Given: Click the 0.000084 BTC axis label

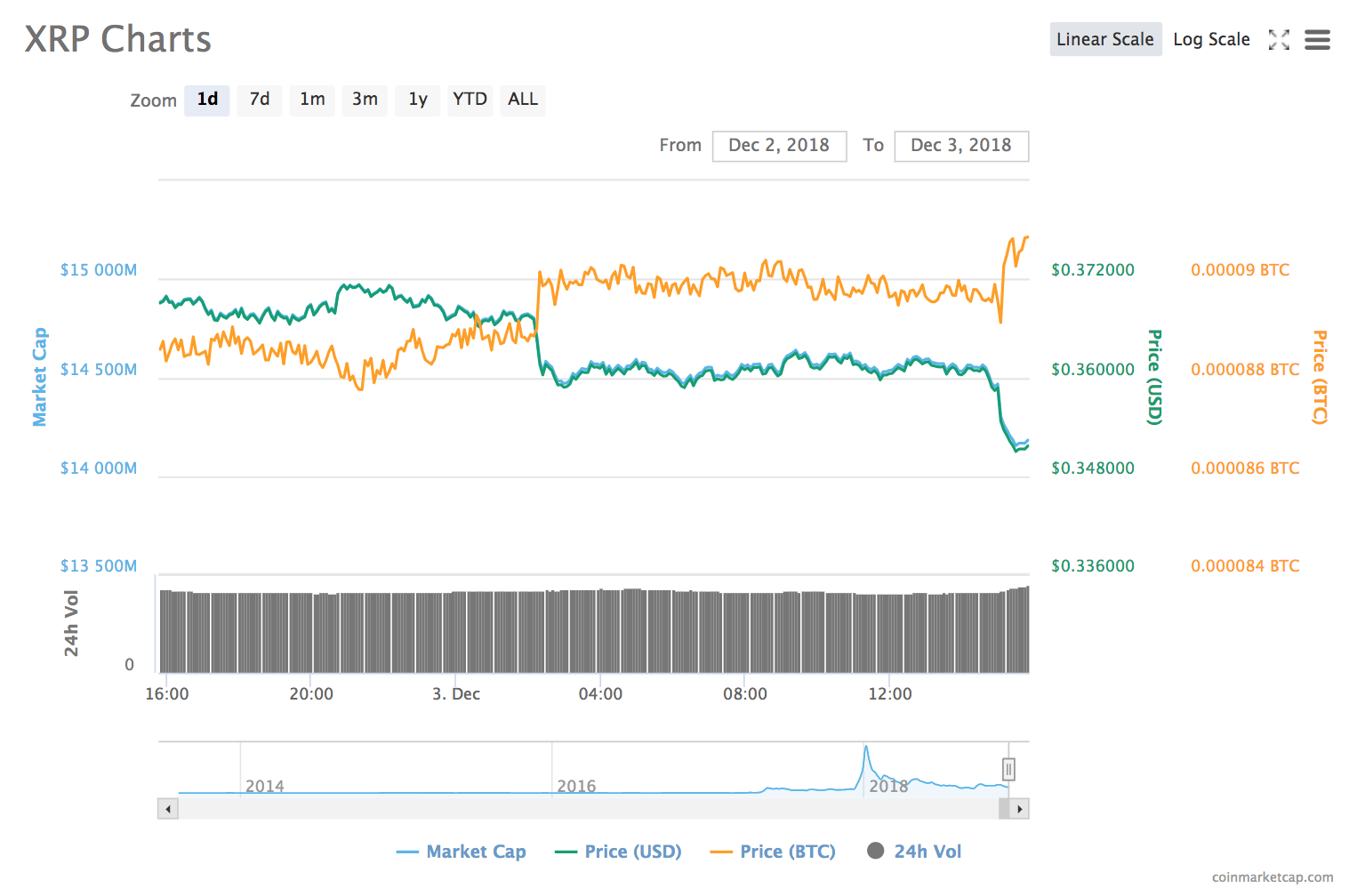Looking at the screenshot, I should 1245,566.
